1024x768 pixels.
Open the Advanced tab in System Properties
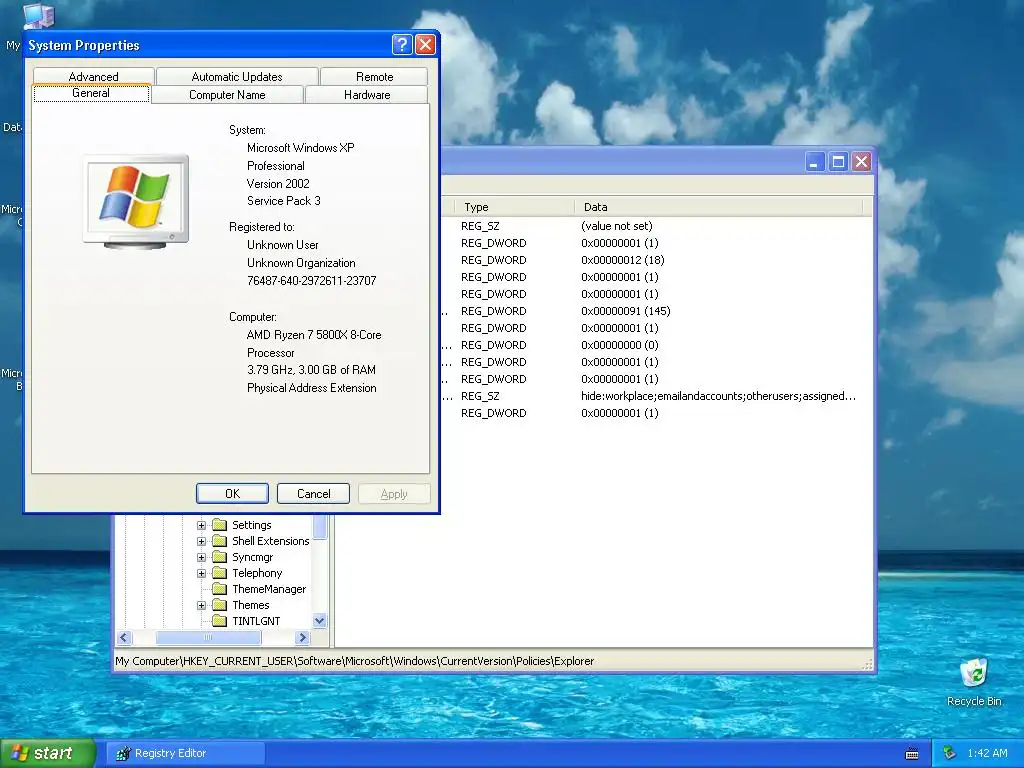[93, 76]
